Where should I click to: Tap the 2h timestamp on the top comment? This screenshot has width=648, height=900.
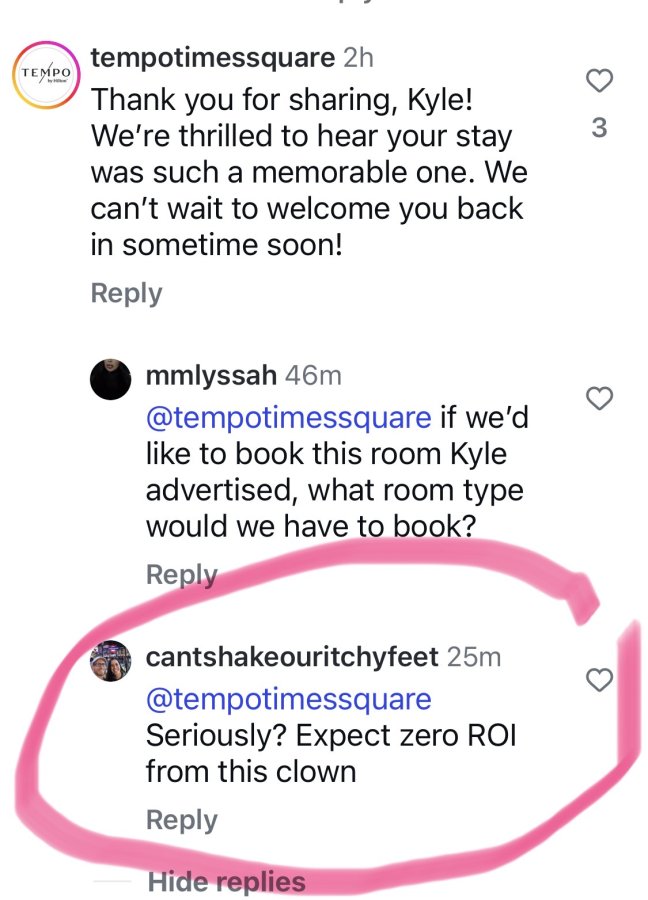pyautogui.click(x=358, y=58)
